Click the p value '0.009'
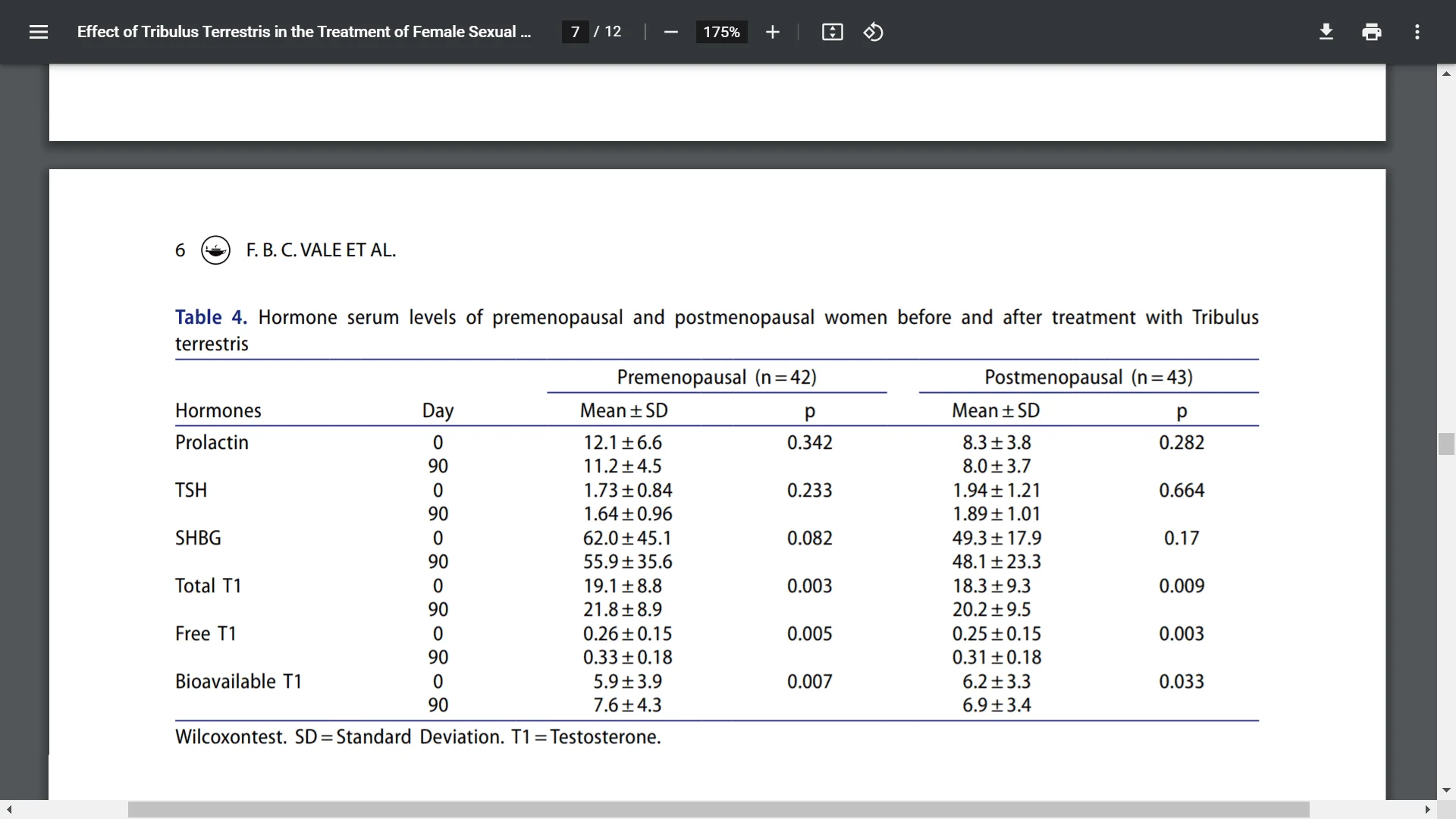The width and height of the screenshot is (1456, 819). tap(1181, 585)
